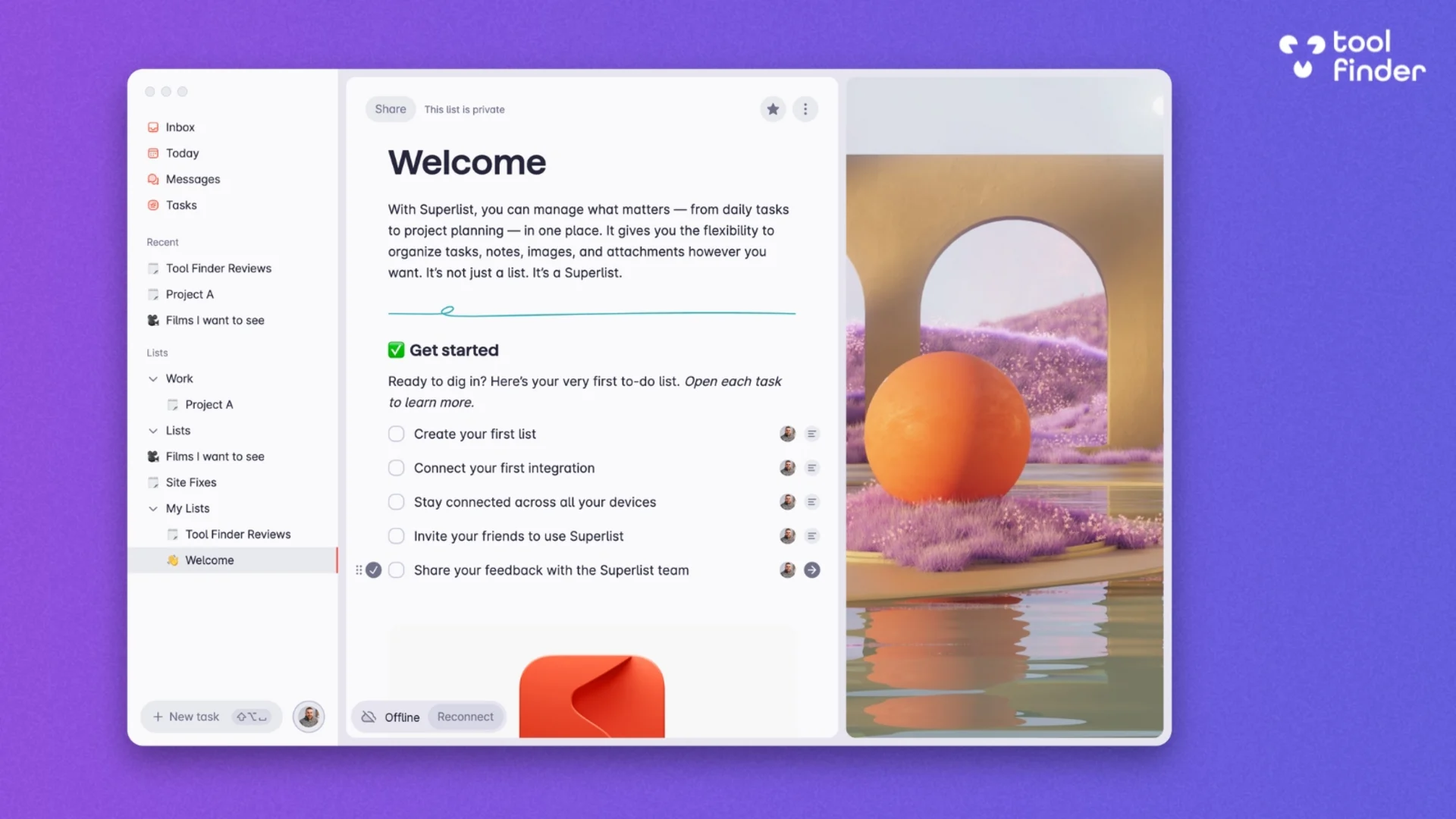
Task: Open the Welcome list
Action: click(209, 560)
